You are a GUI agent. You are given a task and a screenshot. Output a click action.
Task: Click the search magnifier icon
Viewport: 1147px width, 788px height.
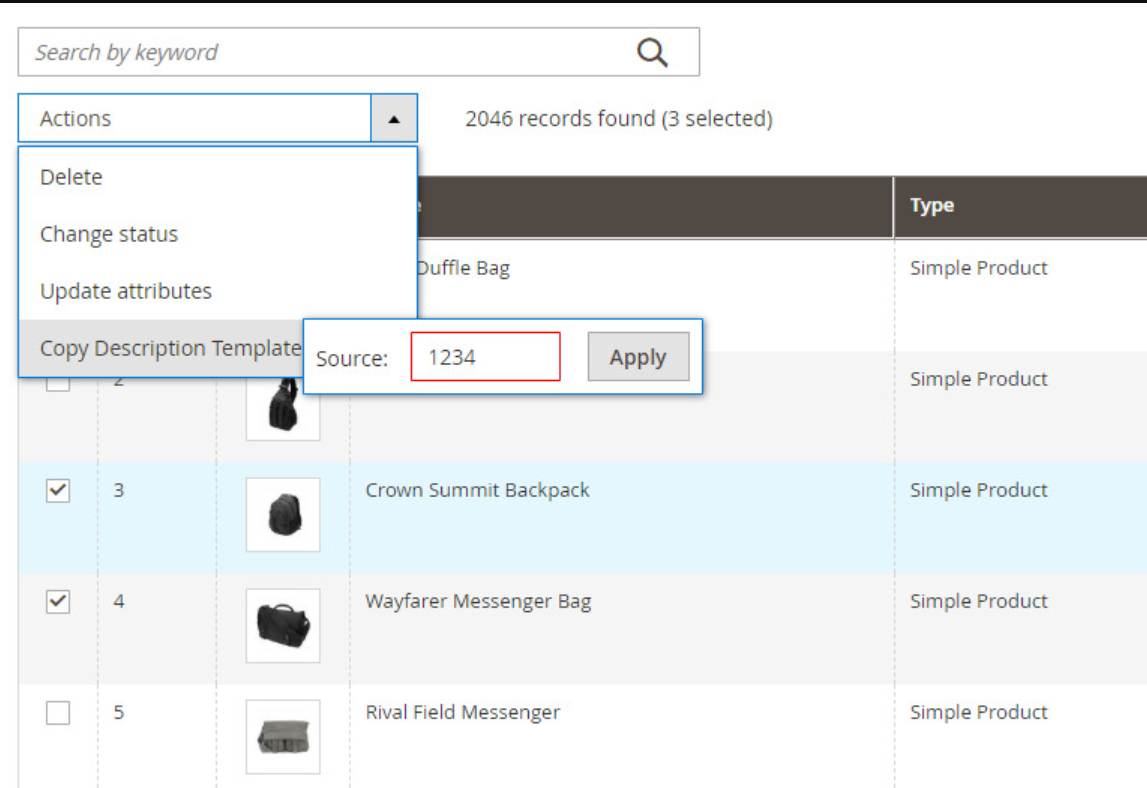tap(652, 53)
